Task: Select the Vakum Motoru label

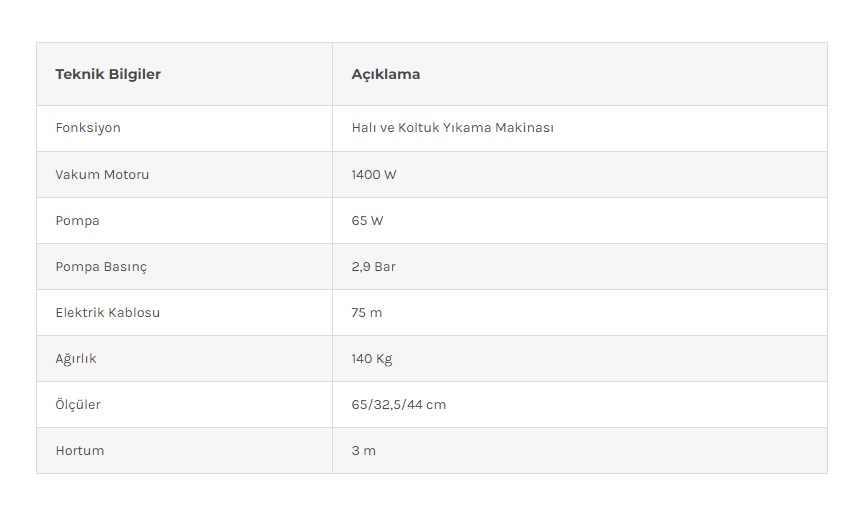Action: [102, 175]
